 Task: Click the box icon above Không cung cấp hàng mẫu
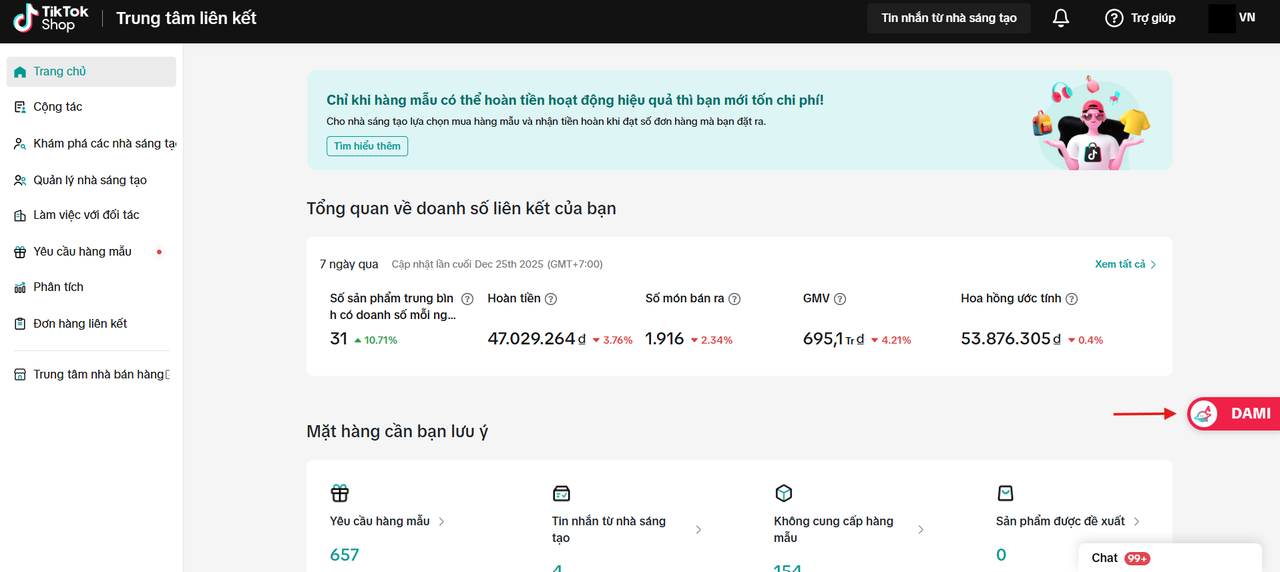[784, 493]
